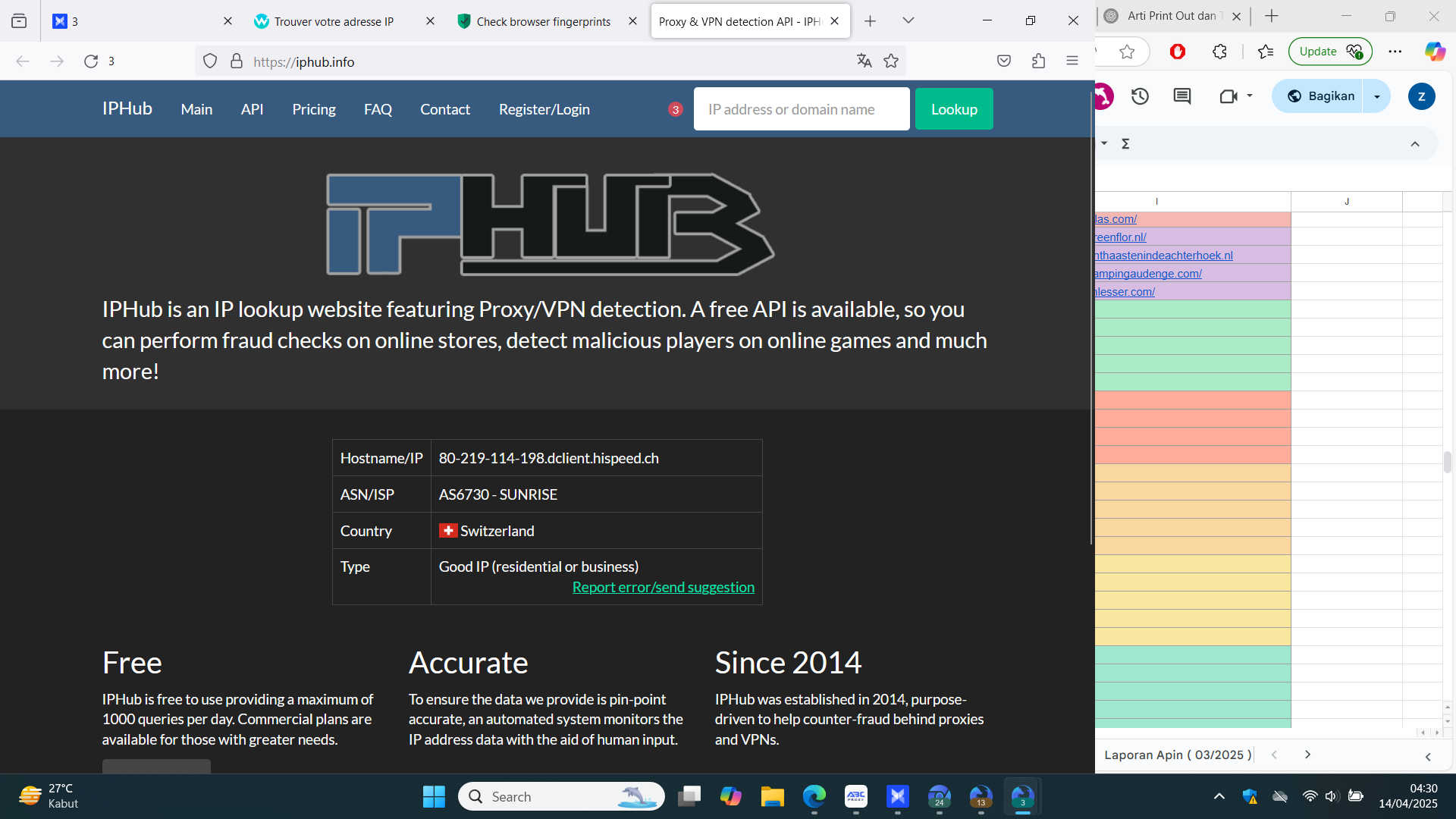Screen dimensions: 1456x819
Task: Open the Pricing menu item
Action: click(314, 109)
